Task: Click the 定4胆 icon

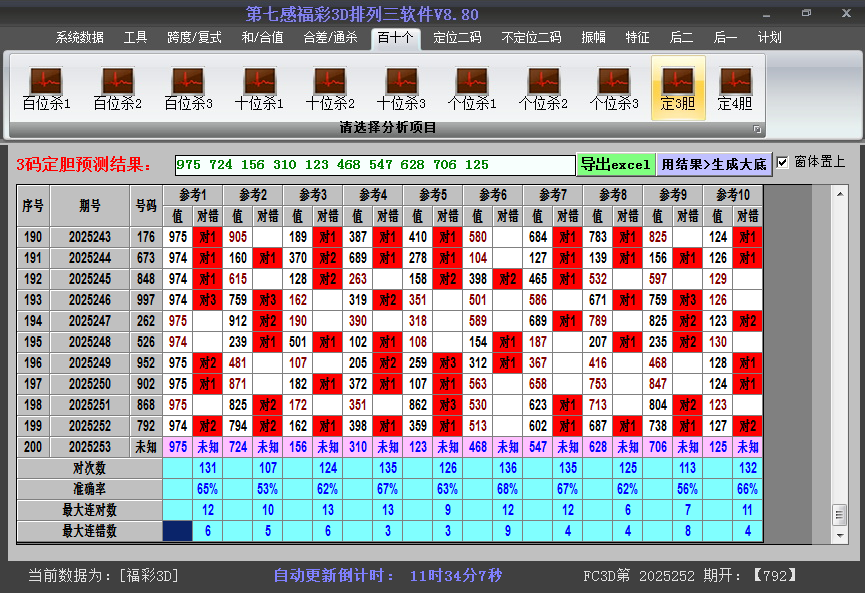Action: pyautogui.click(x=735, y=88)
